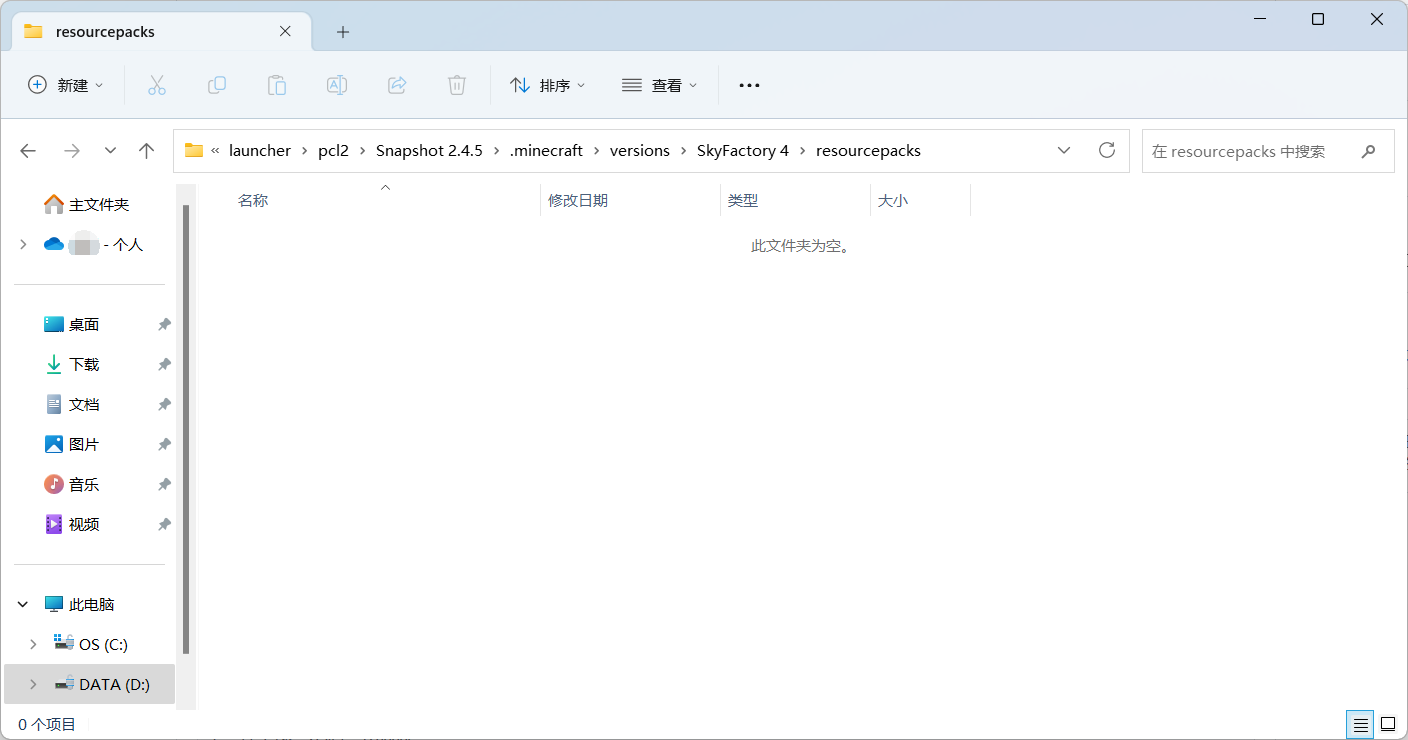
Task: Switch to large icons view in status bar
Action: coord(1387,723)
